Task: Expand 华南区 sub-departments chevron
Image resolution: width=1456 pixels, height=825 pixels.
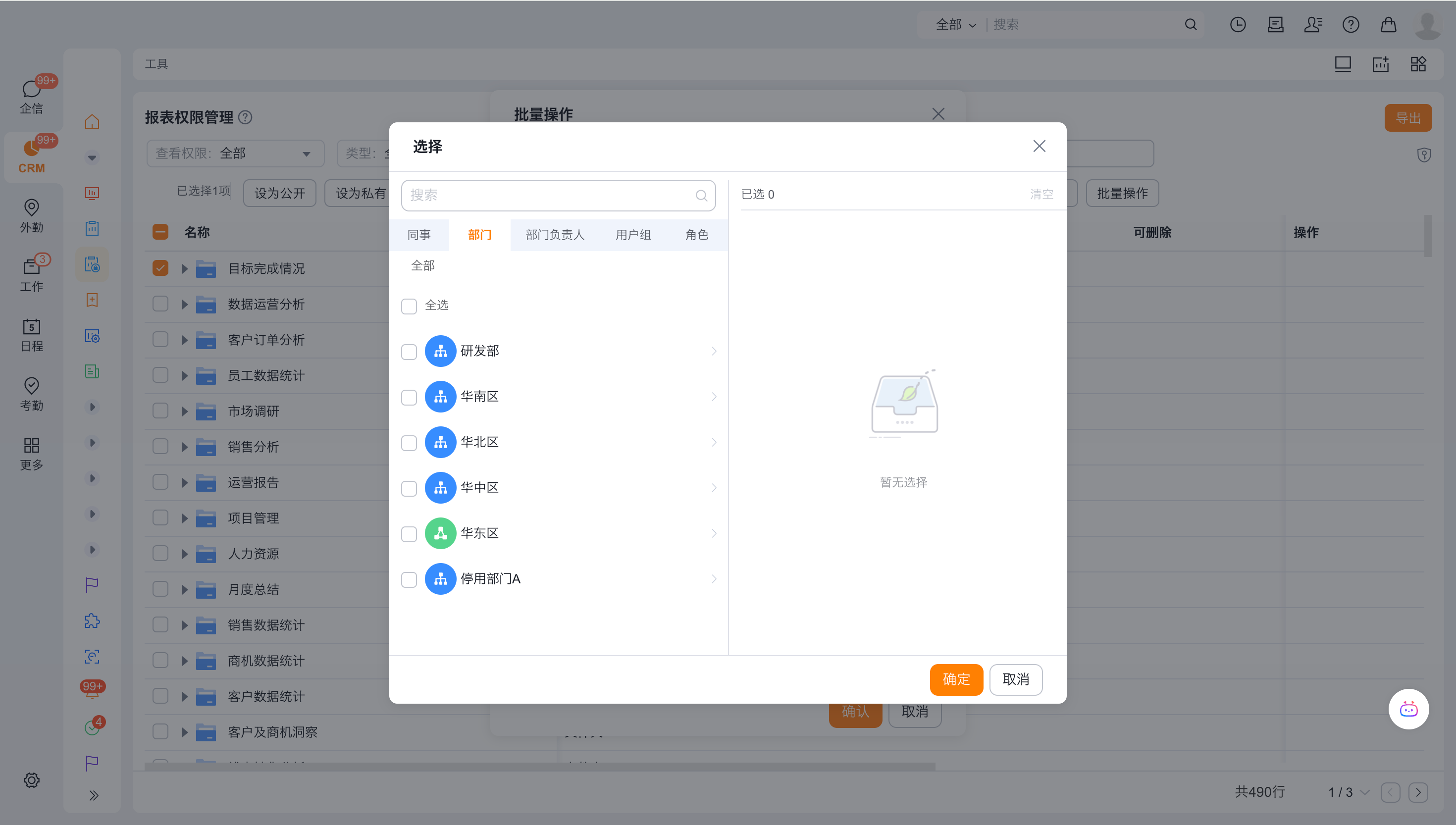Action: 713,397
